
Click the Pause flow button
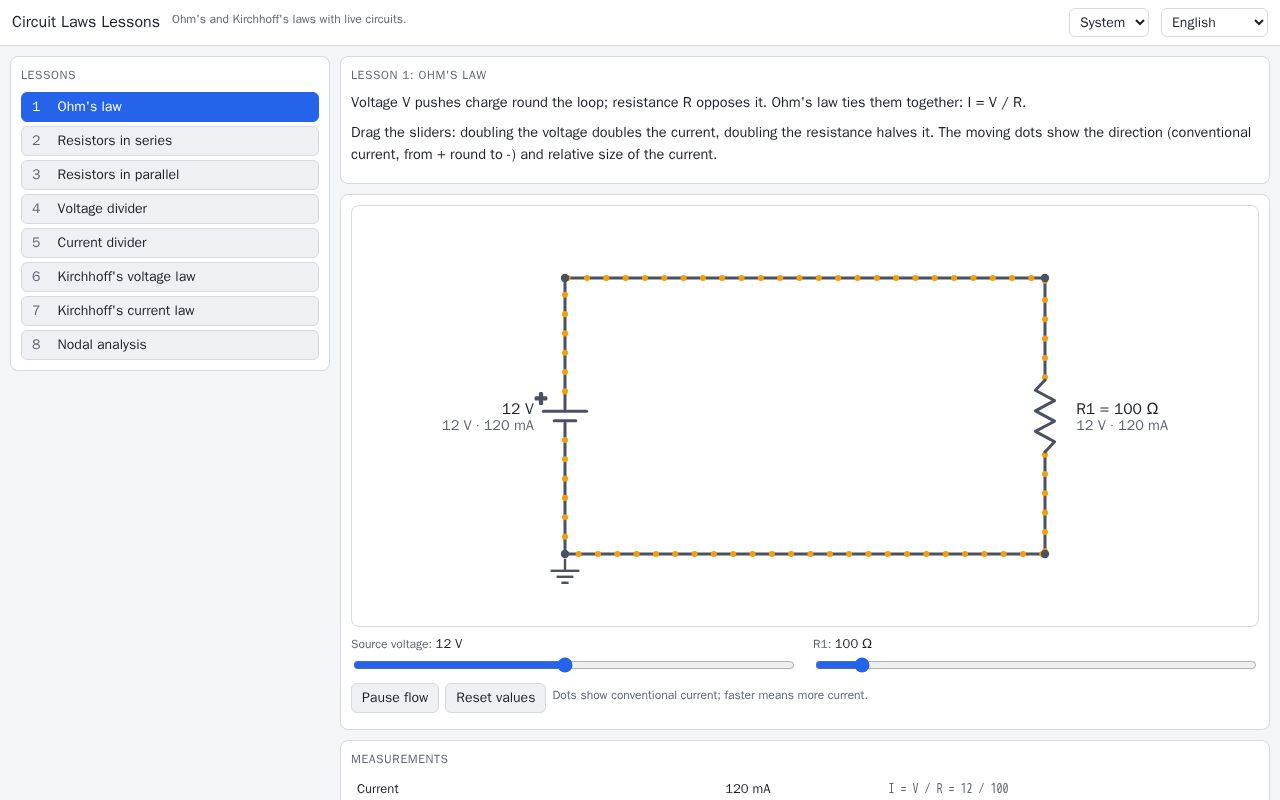coord(395,698)
